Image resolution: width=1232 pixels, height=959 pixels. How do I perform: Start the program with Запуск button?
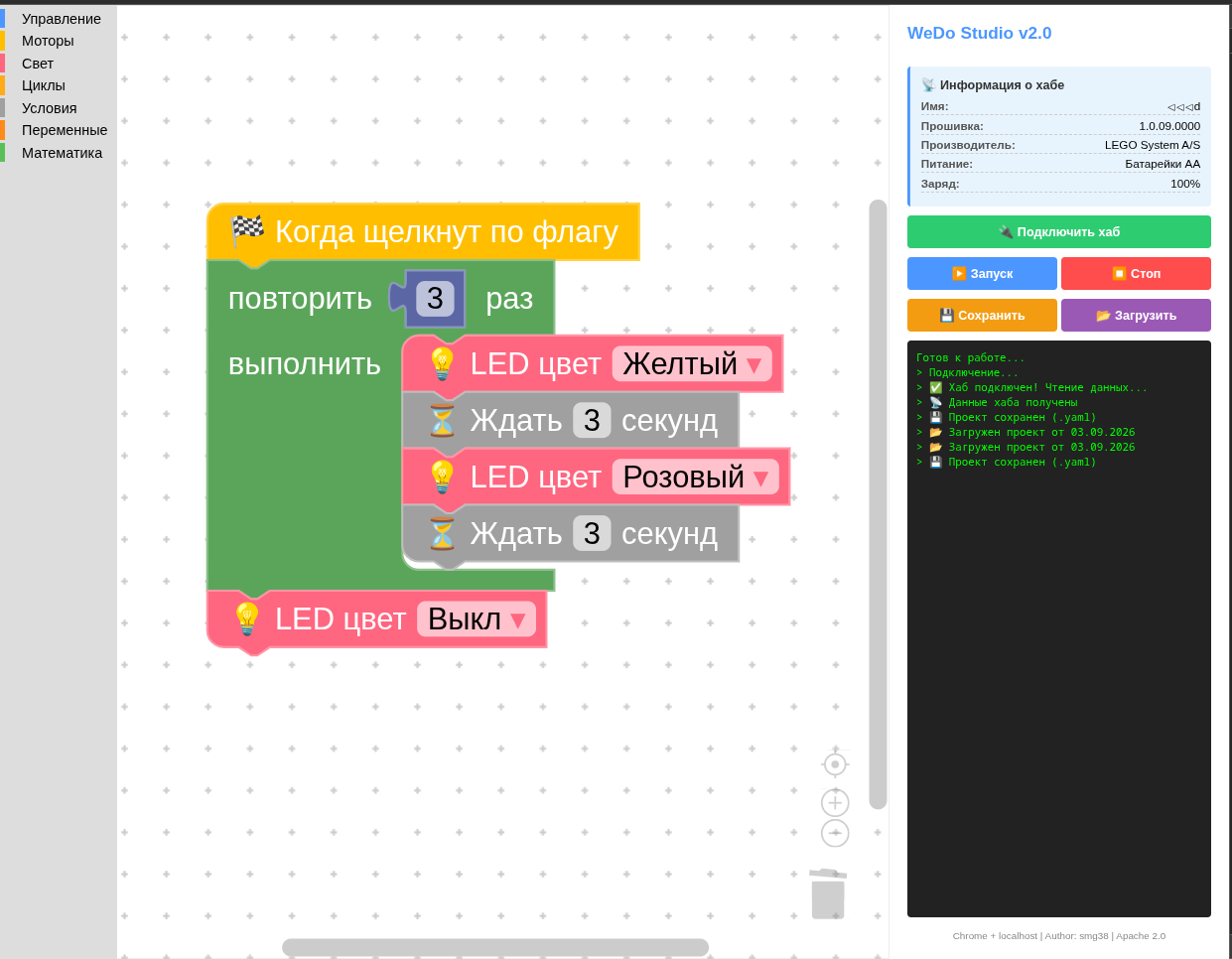click(982, 274)
